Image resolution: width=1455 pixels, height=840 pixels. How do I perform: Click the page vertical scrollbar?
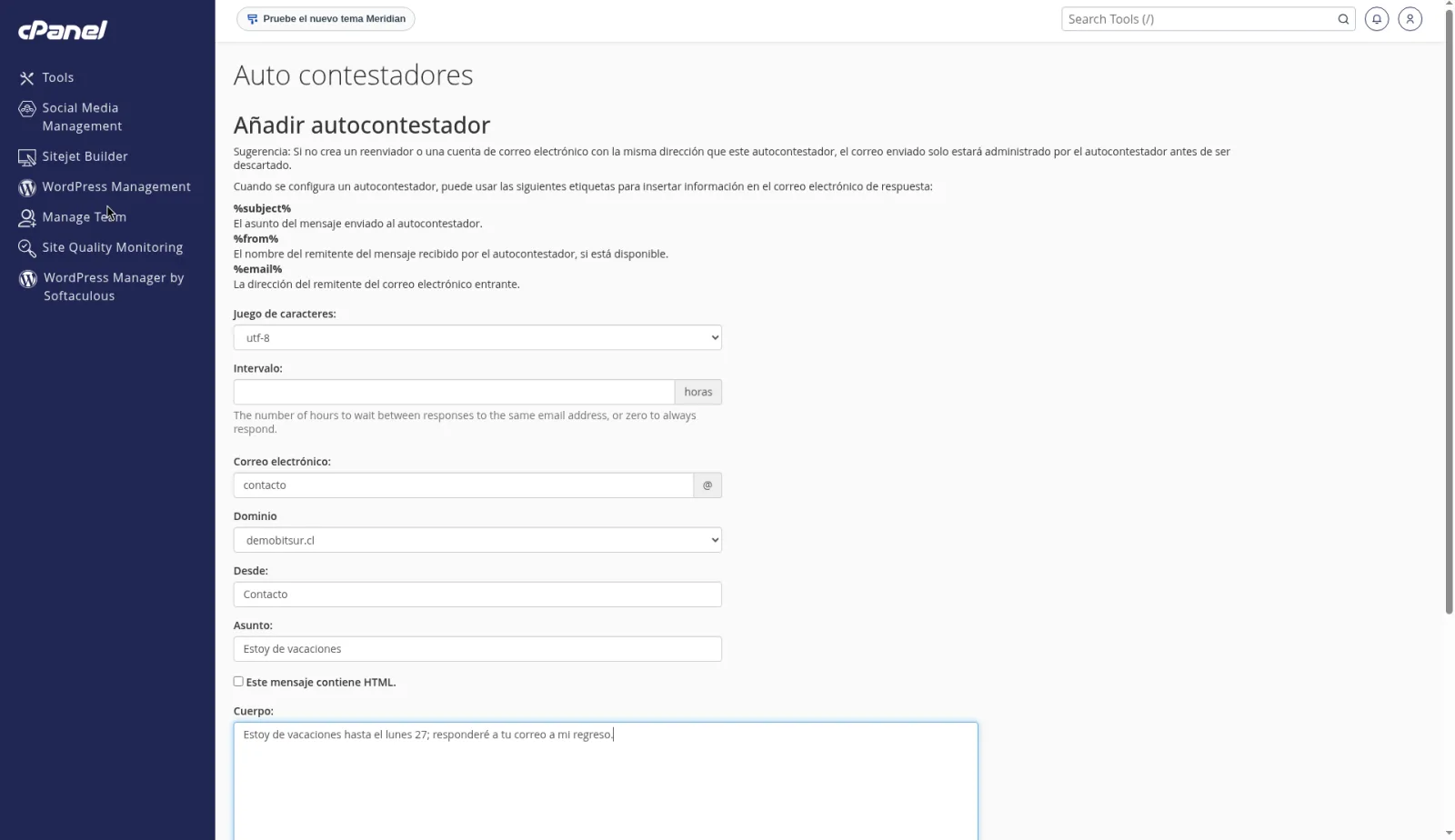point(1449,314)
